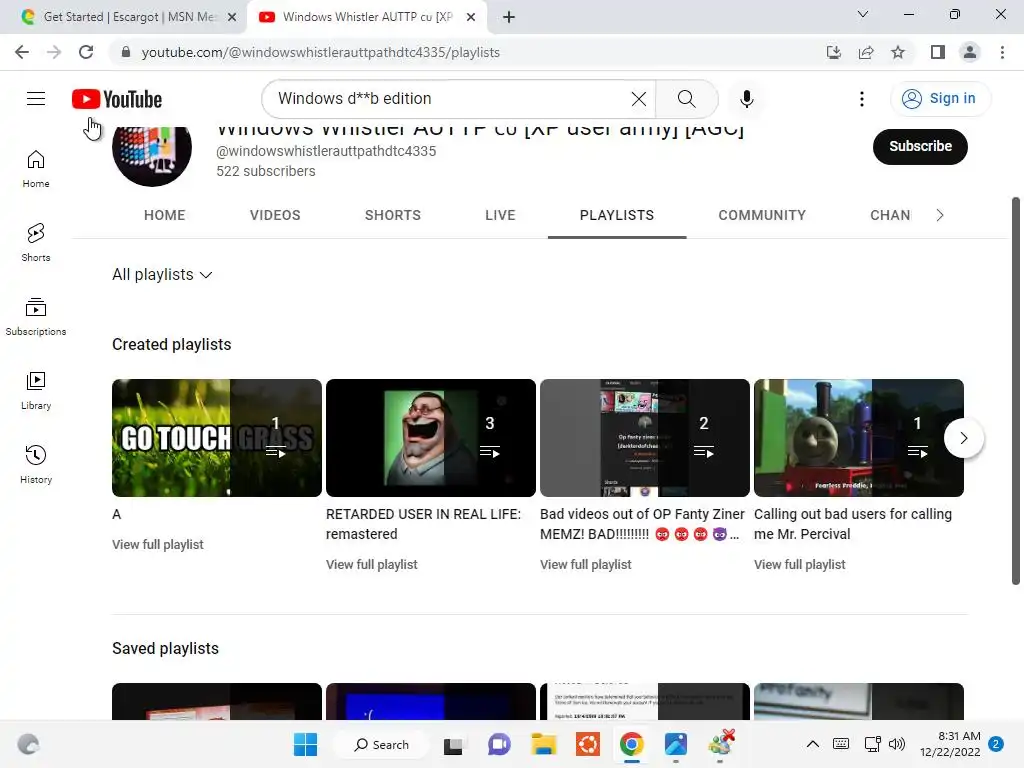Expand the All playlists sort dropdown
Screen dimensions: 1024x768
pos(163,274)
